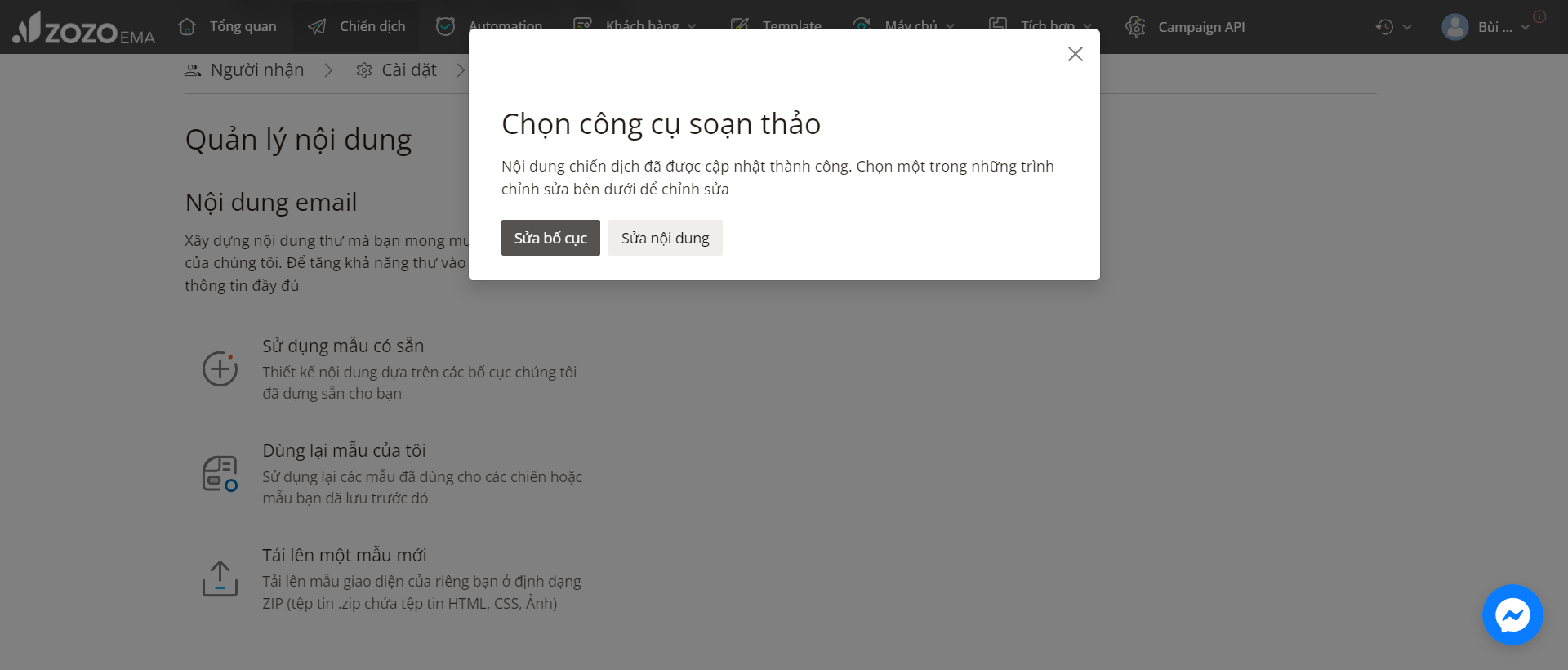Click the plus icon for ready-made templates

(220, 369)
